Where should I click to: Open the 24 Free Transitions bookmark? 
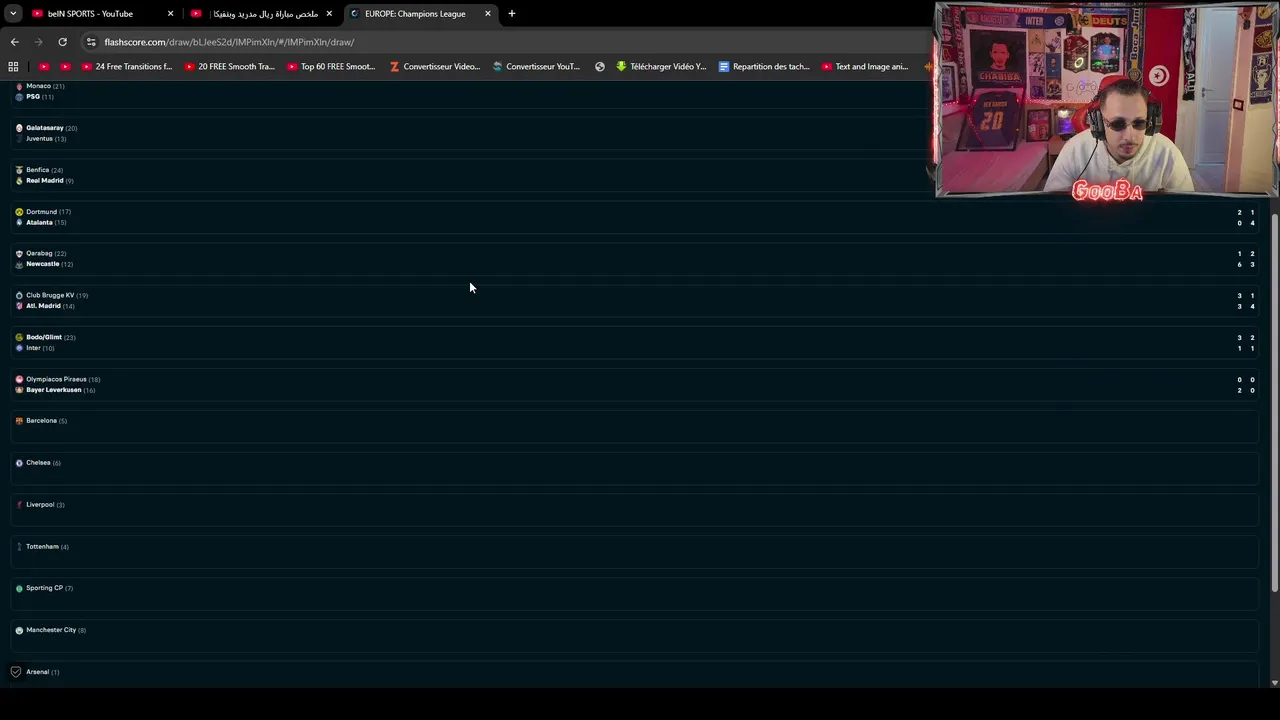pos(127,67)
